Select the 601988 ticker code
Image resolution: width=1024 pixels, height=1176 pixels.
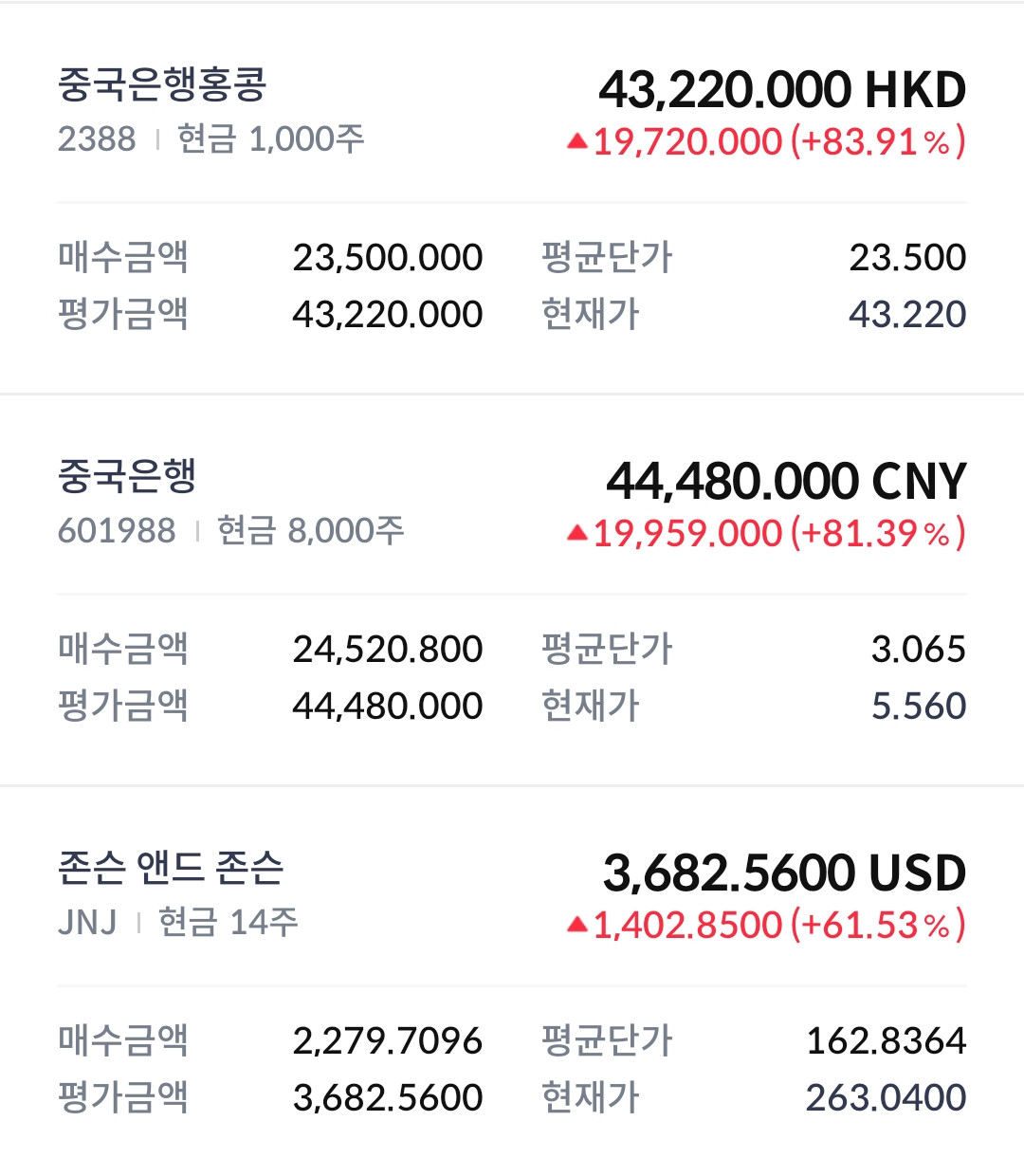117,531
